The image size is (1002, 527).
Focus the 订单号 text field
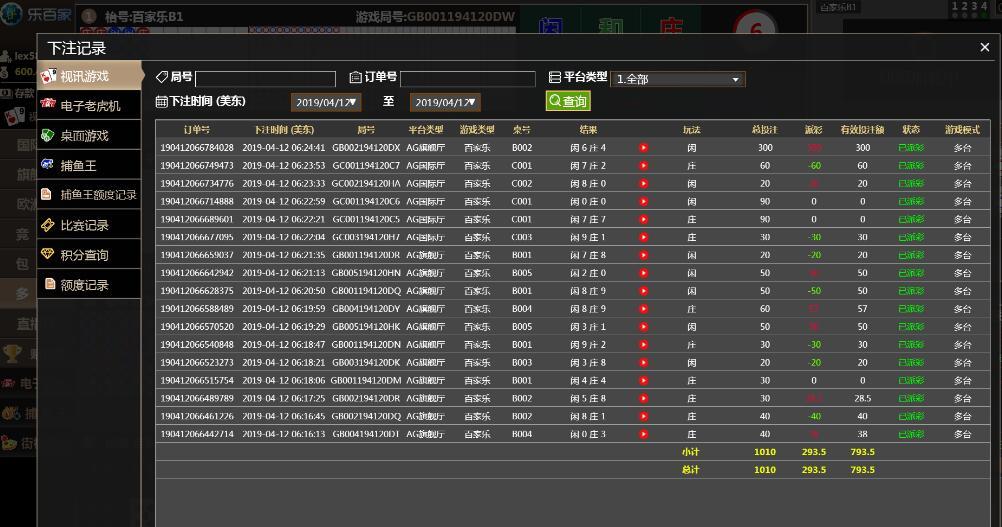click(x=470, y=79)
